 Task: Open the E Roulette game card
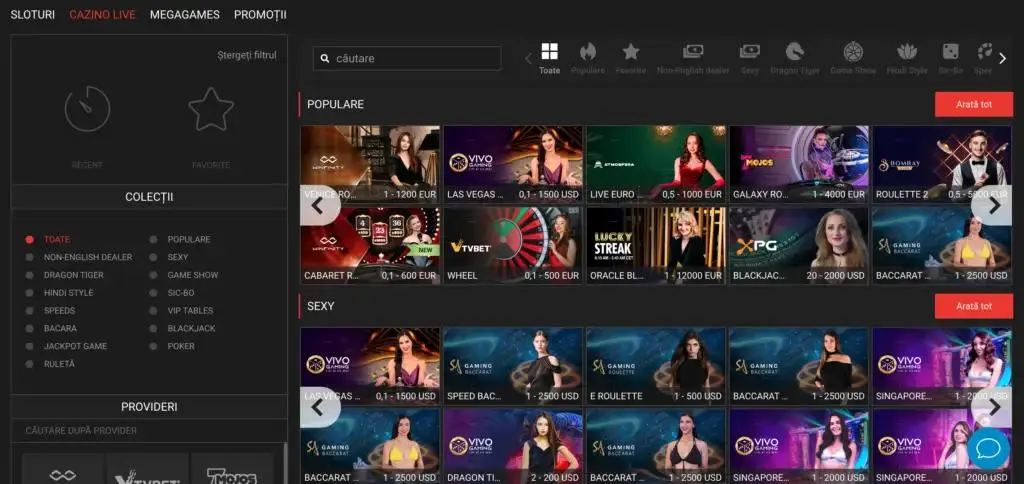[656, 366]
